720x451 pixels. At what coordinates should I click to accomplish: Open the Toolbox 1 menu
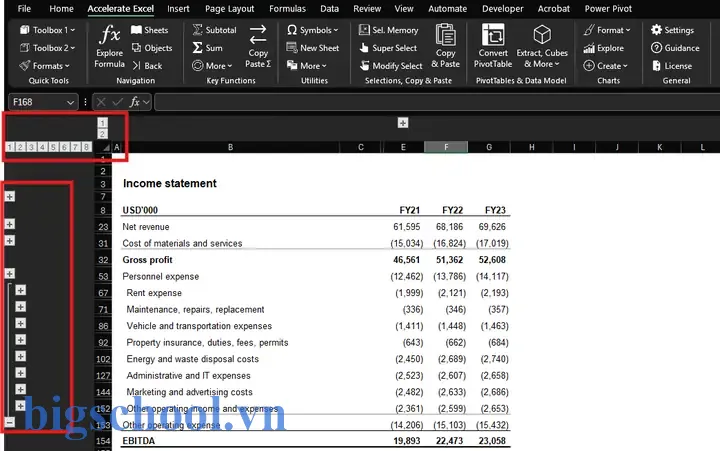pos(47,30)
